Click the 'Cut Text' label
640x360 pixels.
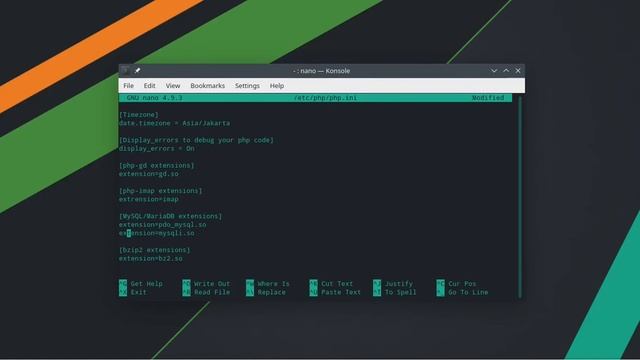pyautogui.click(x=337, y=284)
